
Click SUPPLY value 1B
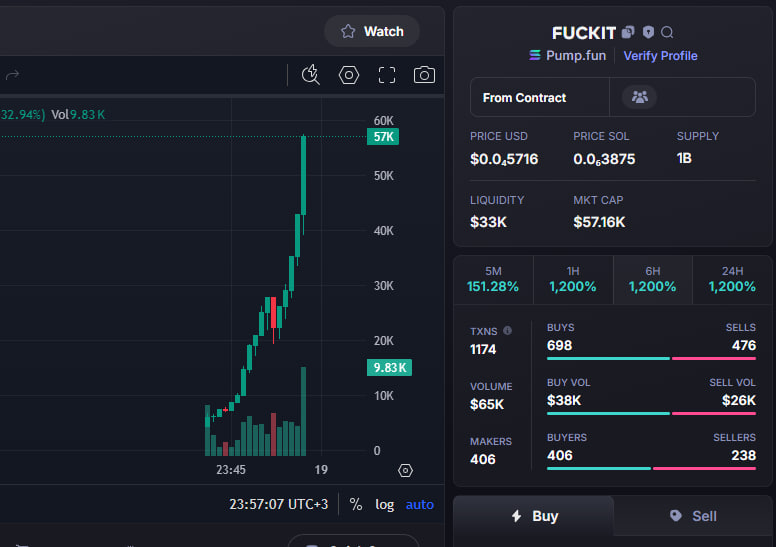pos(684,158)
